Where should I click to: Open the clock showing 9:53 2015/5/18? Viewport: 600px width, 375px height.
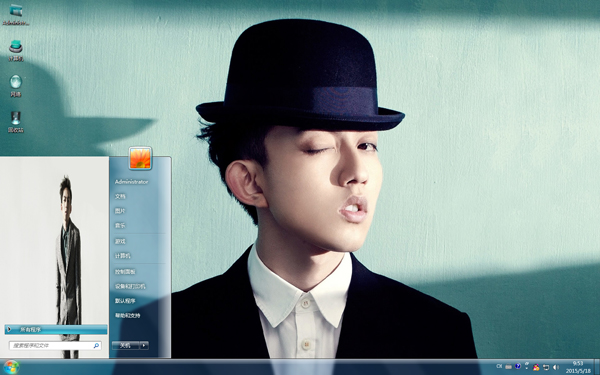coord(578,367)
